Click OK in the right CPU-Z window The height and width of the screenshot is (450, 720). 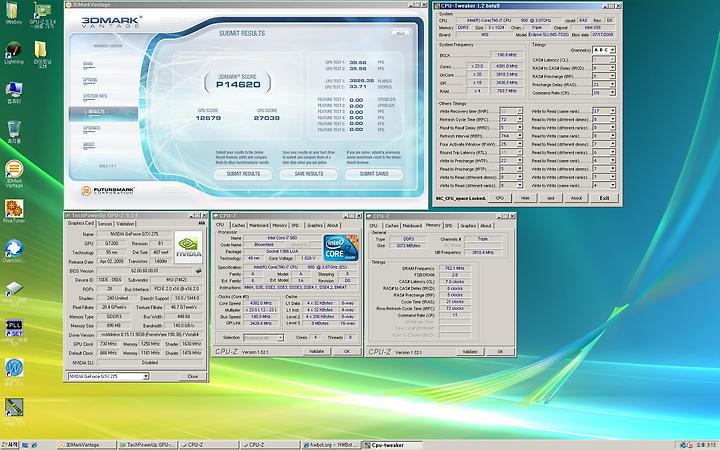(x=500, y=351)
